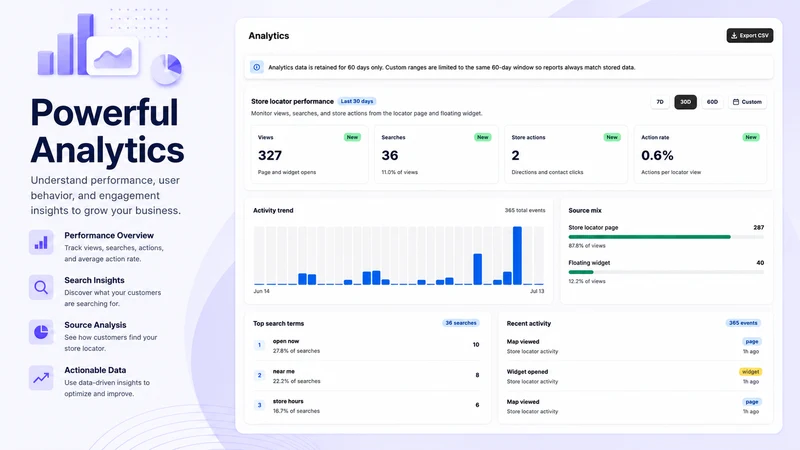
Task: Click the download icon on Export CSV
Action: click(734, 36)
